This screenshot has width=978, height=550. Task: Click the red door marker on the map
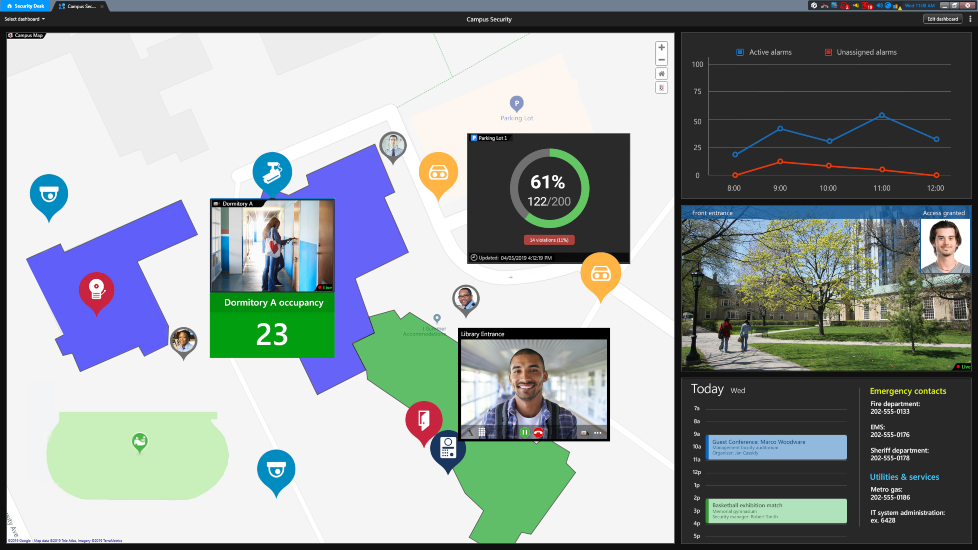coord(423,420)
